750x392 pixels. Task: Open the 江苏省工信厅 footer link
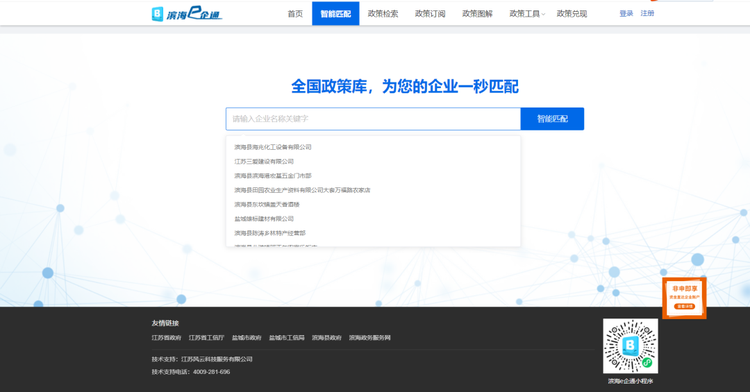207,338
